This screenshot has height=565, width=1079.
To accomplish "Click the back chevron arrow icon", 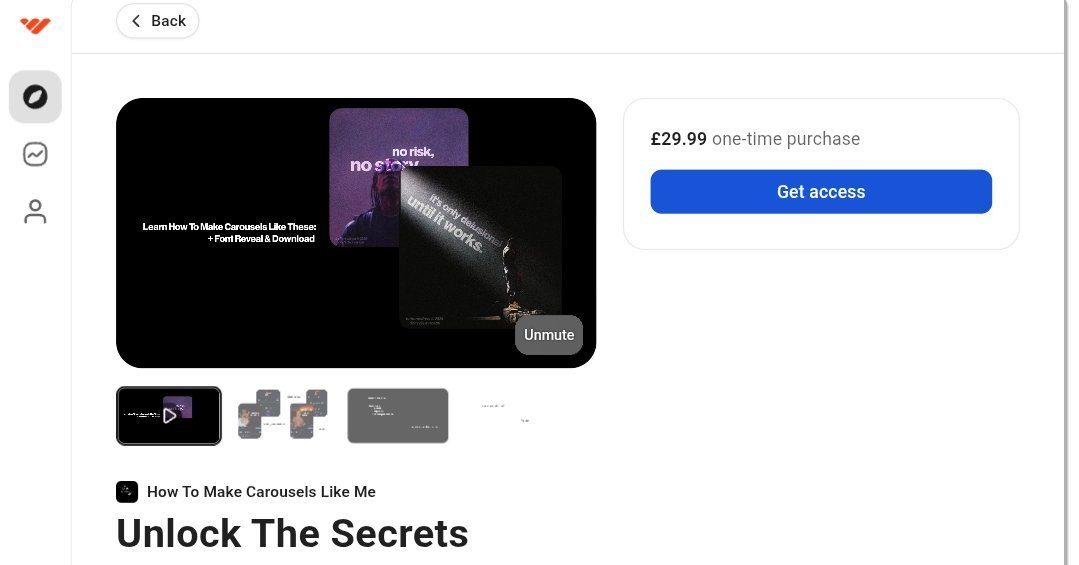I will (x=136, y=21).
